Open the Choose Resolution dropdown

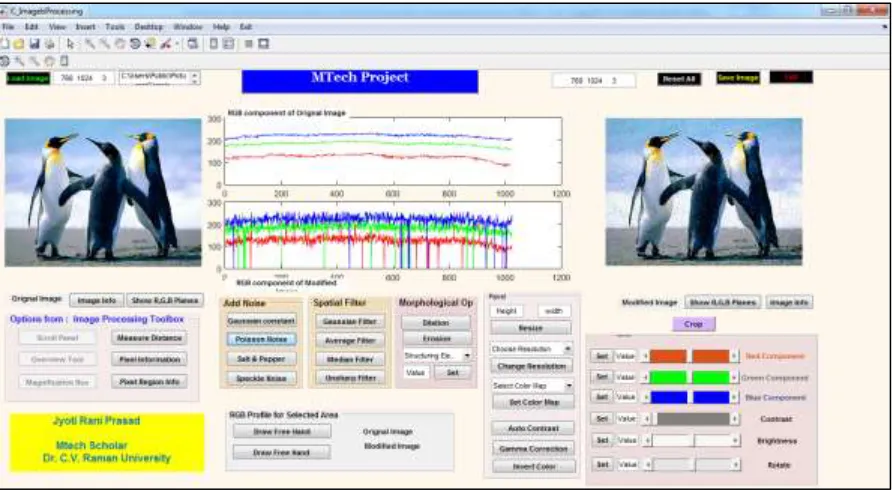(567, 348)
